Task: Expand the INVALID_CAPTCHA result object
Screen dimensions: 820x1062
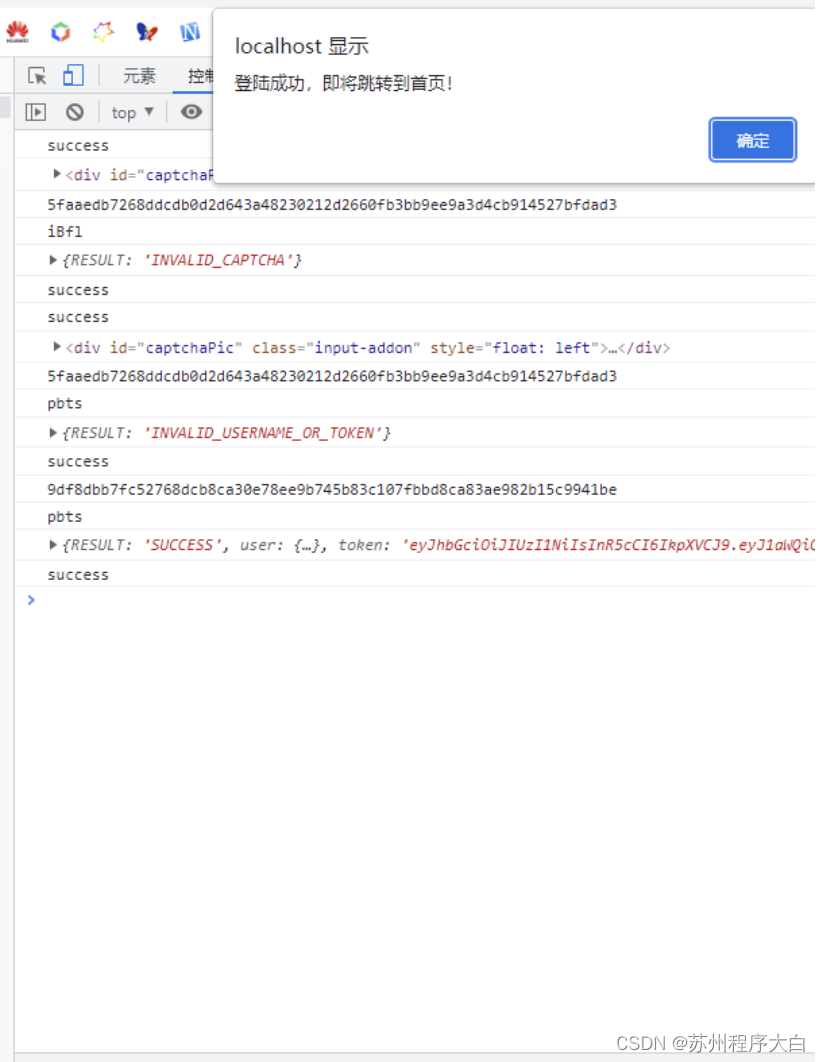Action: (x=53, y=260)
